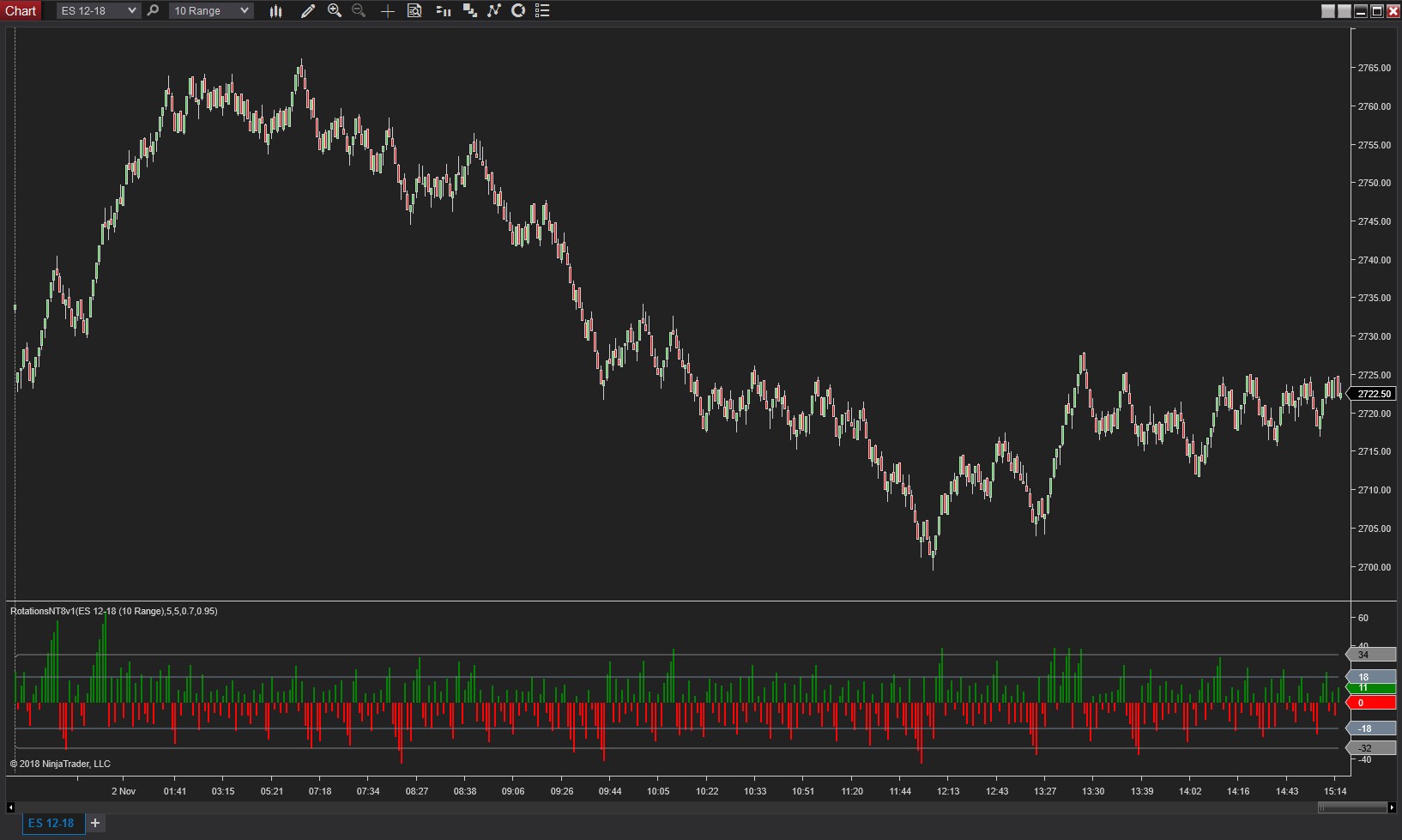Click the 08:27 time axis label
The width and height of the screenshot is (1402, 840).
point(417,791)
